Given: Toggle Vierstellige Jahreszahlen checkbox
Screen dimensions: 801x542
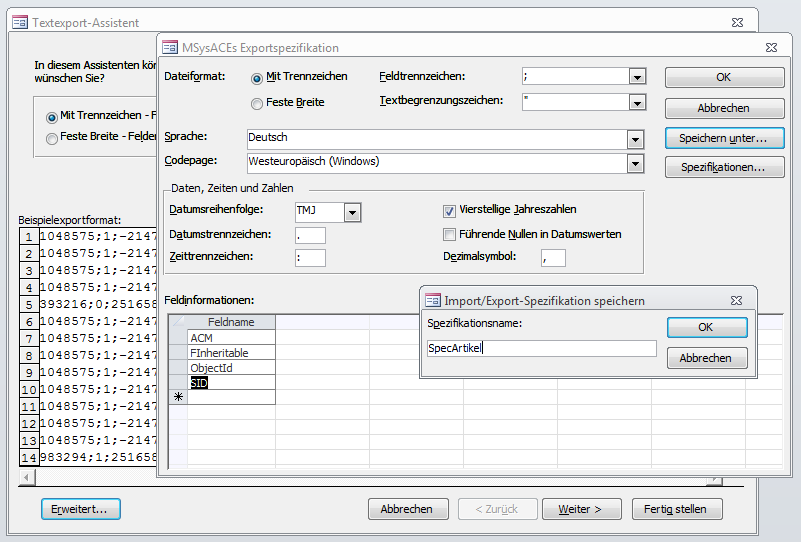Looking at the screenshot, I should (450, 210).
